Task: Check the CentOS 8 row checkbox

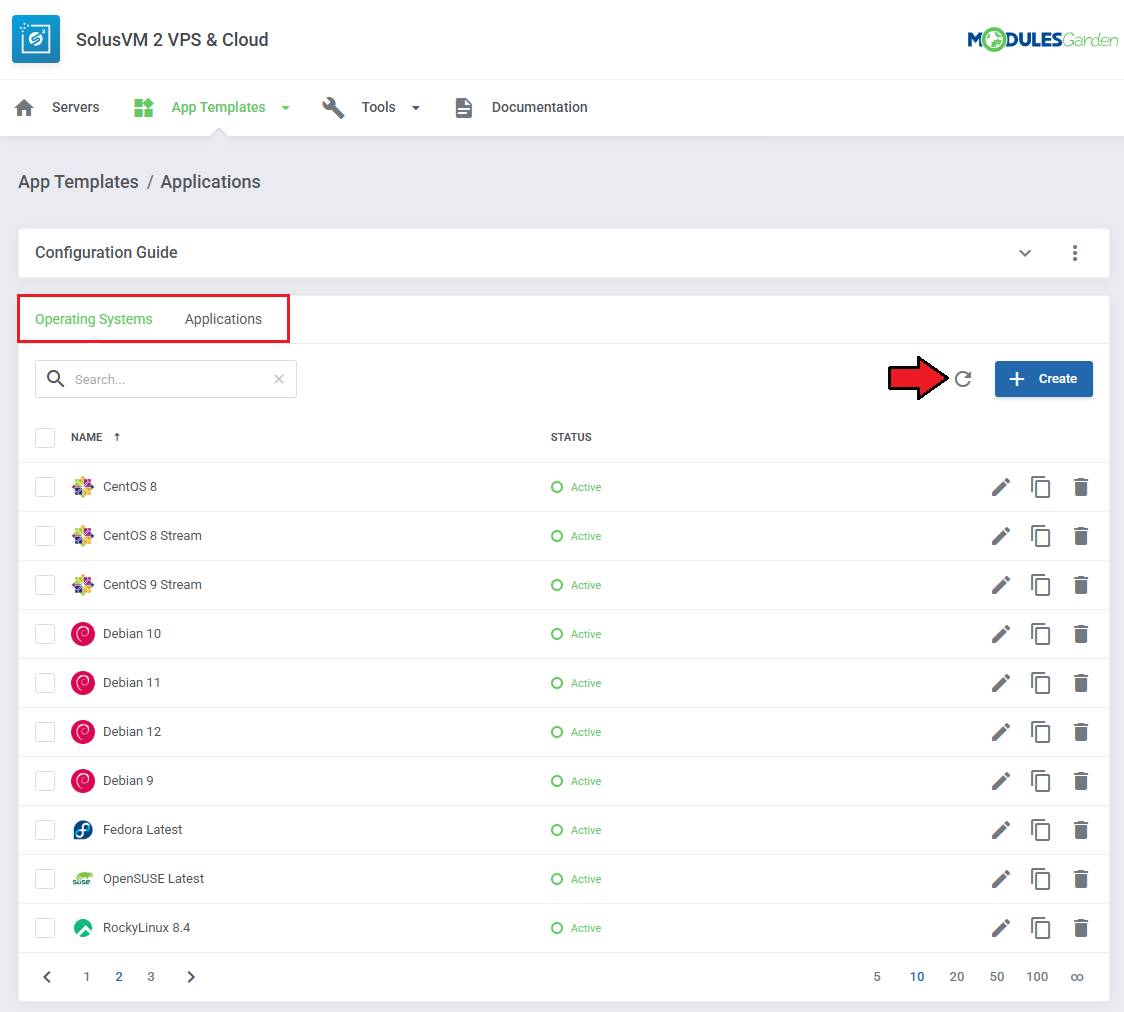Action: click(x=45, y=487)
